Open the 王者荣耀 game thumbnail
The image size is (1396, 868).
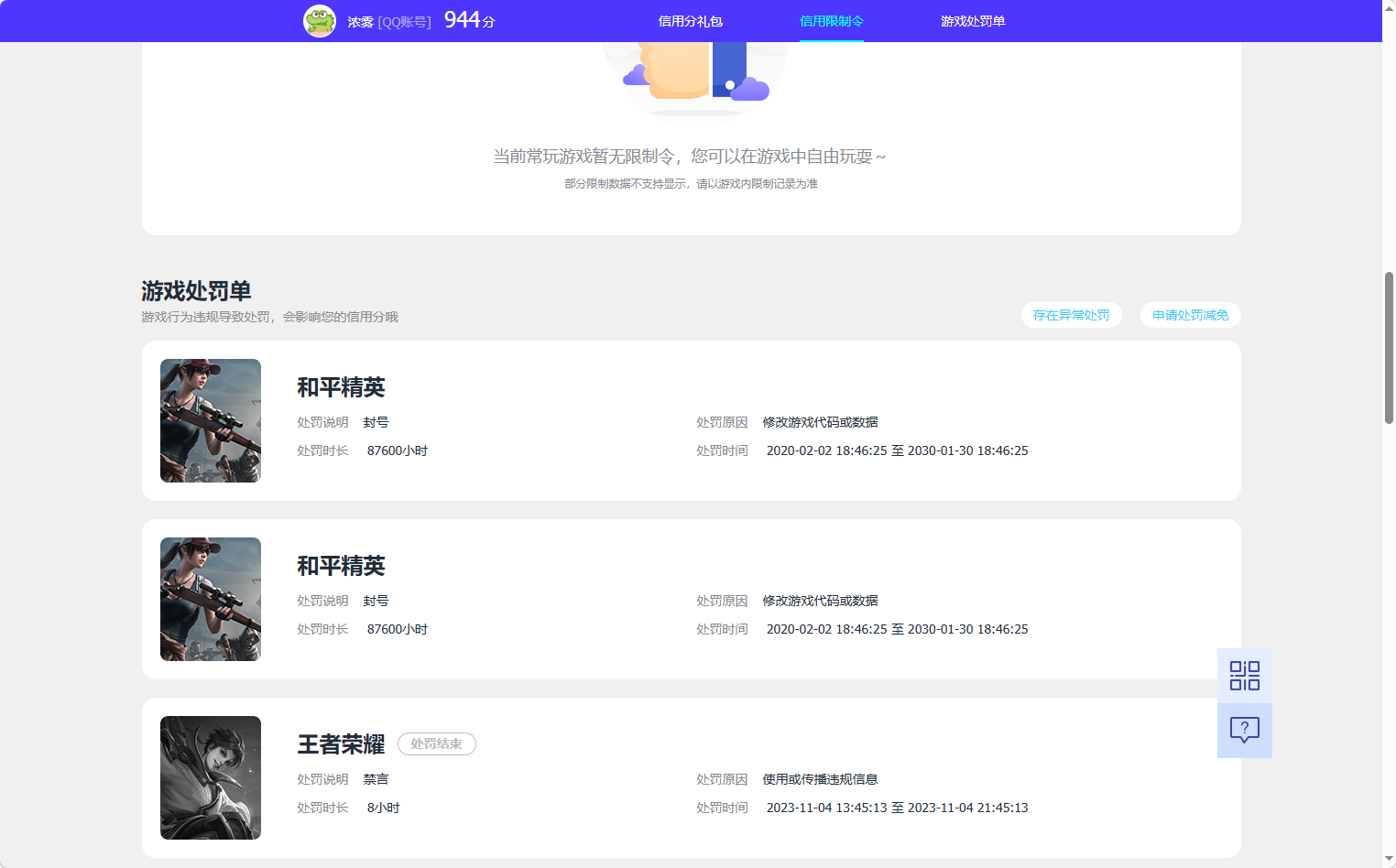(x=210, y=777)
